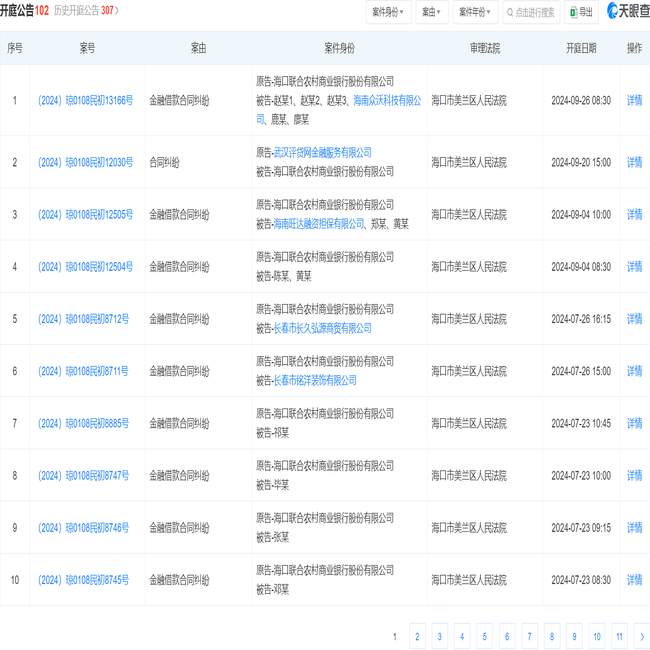650x650 pixels.
Task: View 详情 for case 12505号
Action: click(634, 215)
